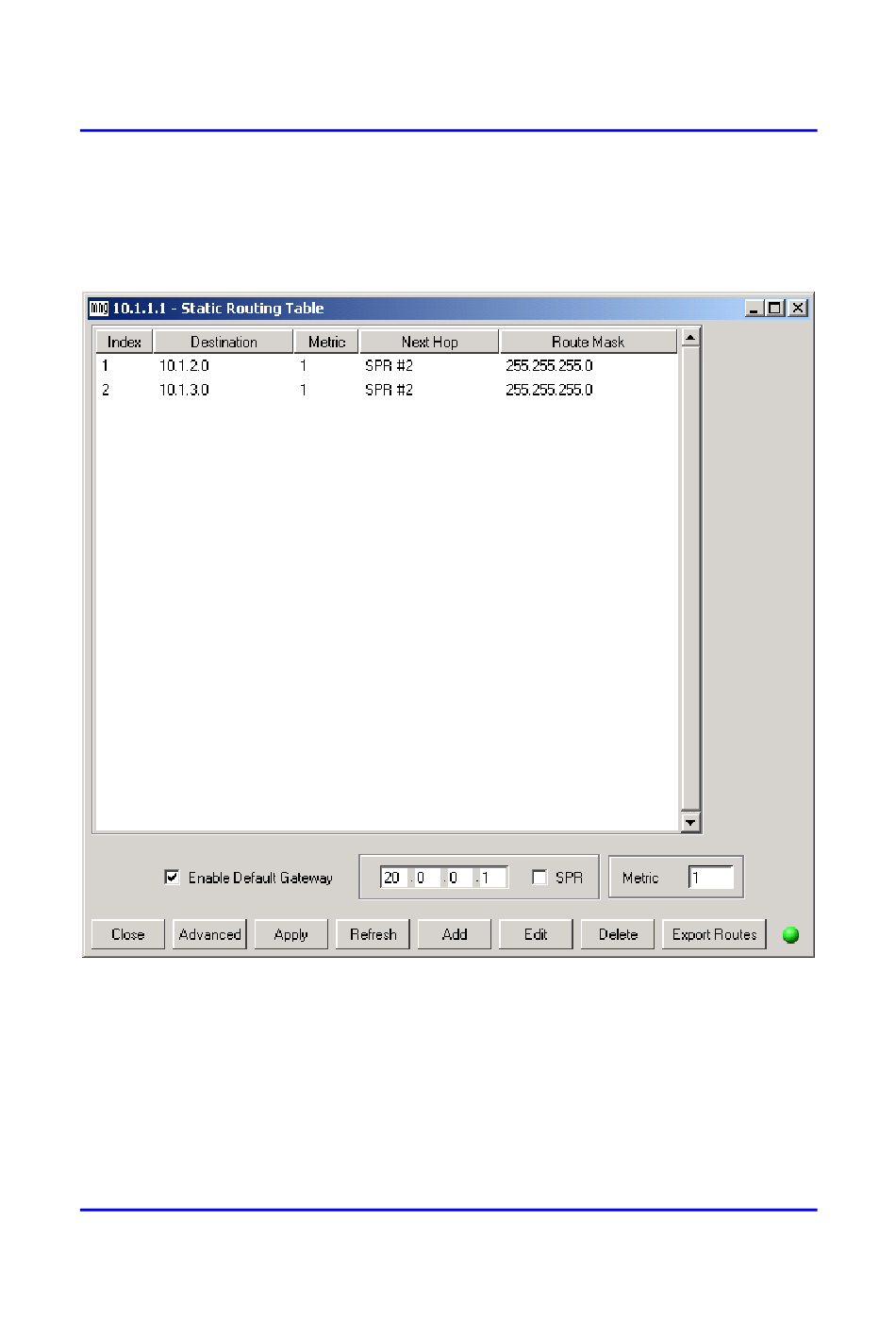The image size is (896, 1340).
Task: Click the Route Mask column header
Action: click(589, 342)
